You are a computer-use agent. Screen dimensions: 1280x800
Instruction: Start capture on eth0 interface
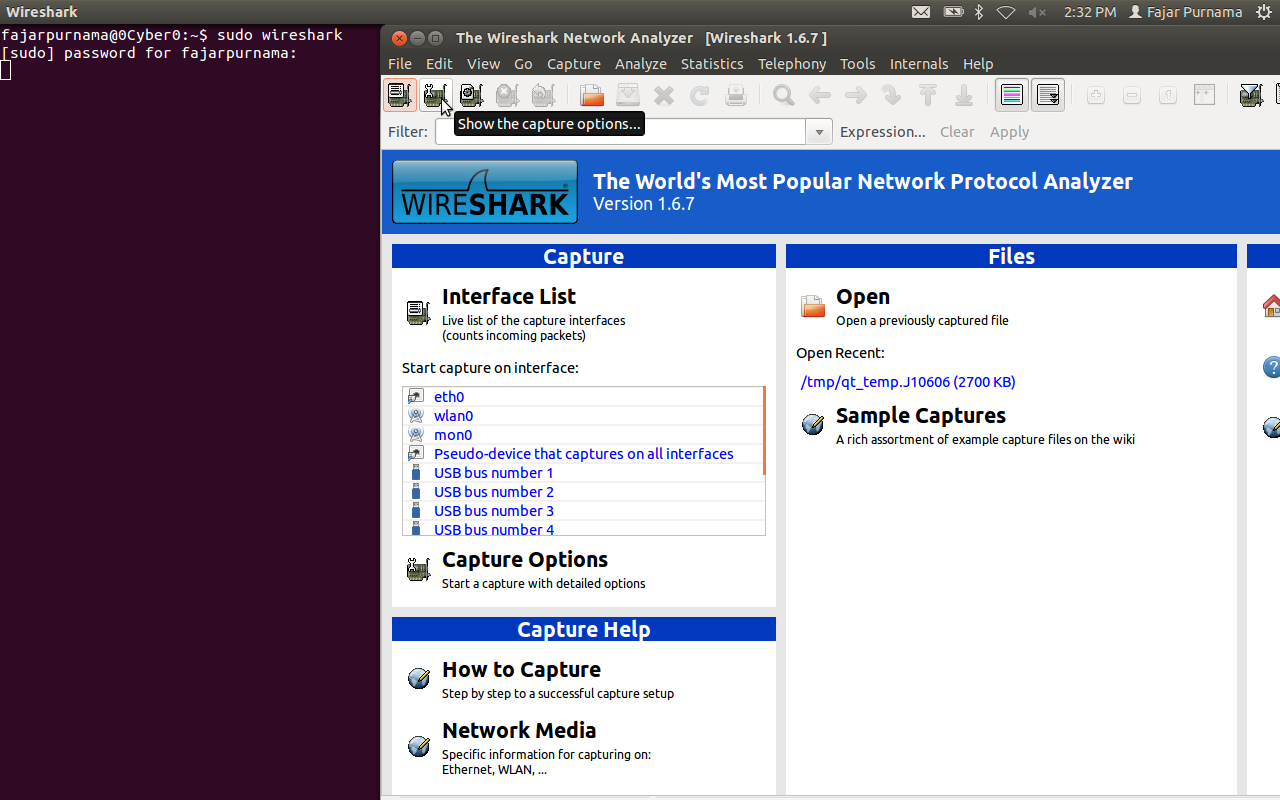(449, 397)
